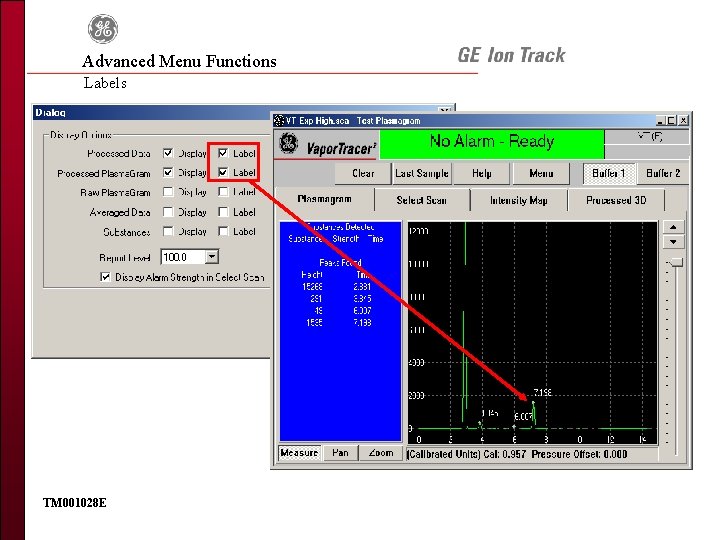Click the GE logo in VaporTracer window

289,144
